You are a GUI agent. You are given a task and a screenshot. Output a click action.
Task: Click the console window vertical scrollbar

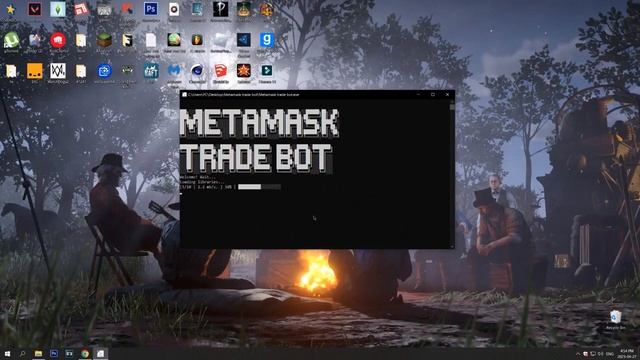pyautogui.click(x=452, y=173)
